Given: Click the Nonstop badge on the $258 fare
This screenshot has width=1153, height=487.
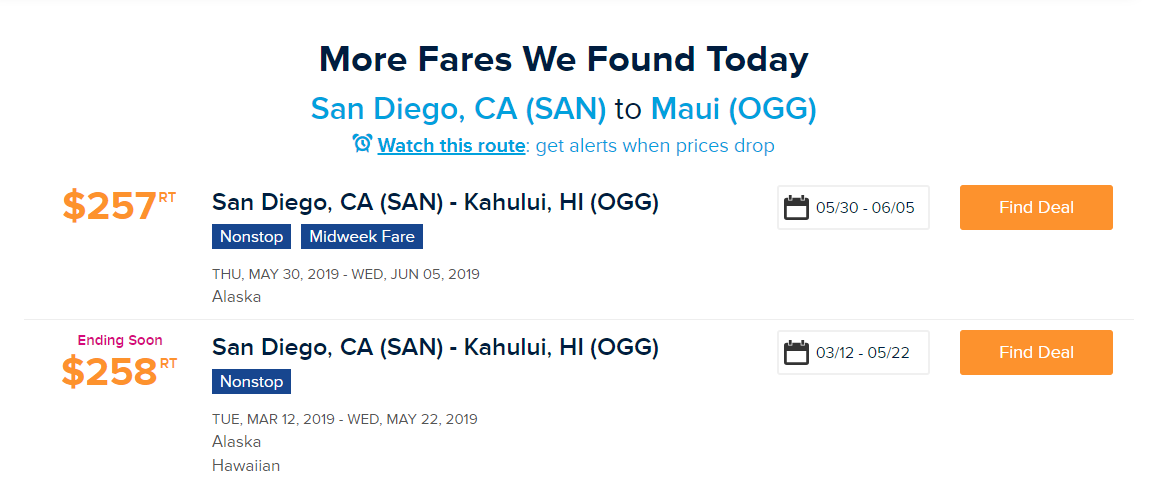Looking at the screenshot, I should click(x=251, y=382).
